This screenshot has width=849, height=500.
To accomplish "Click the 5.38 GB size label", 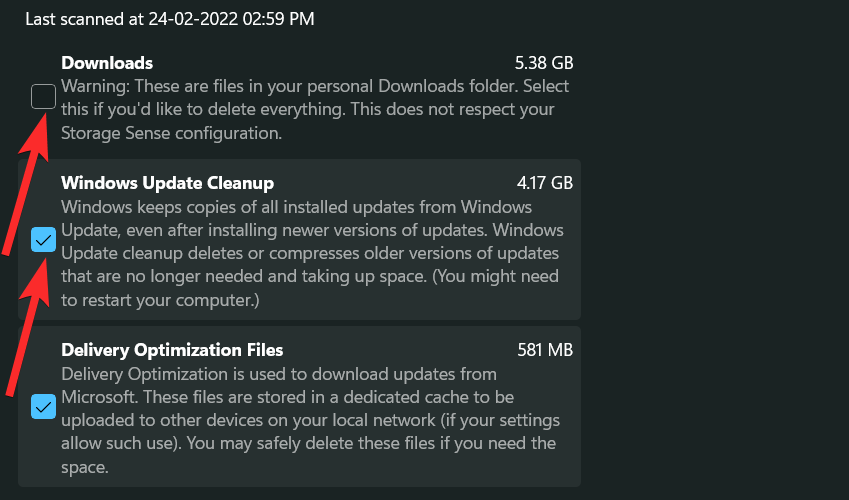I will (x=544, y=63).
